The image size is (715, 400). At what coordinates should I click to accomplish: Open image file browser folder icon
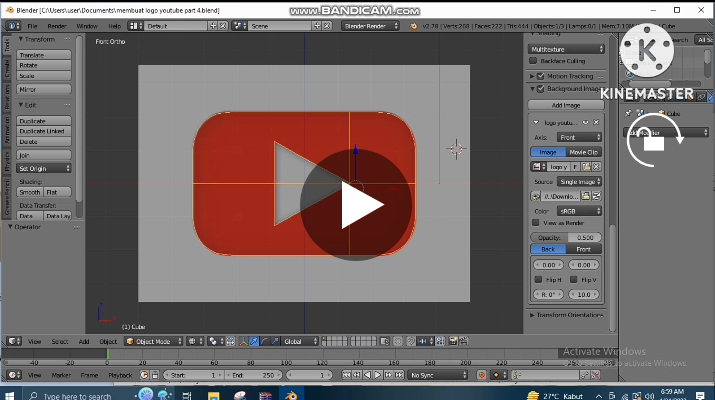pos(586,197)
